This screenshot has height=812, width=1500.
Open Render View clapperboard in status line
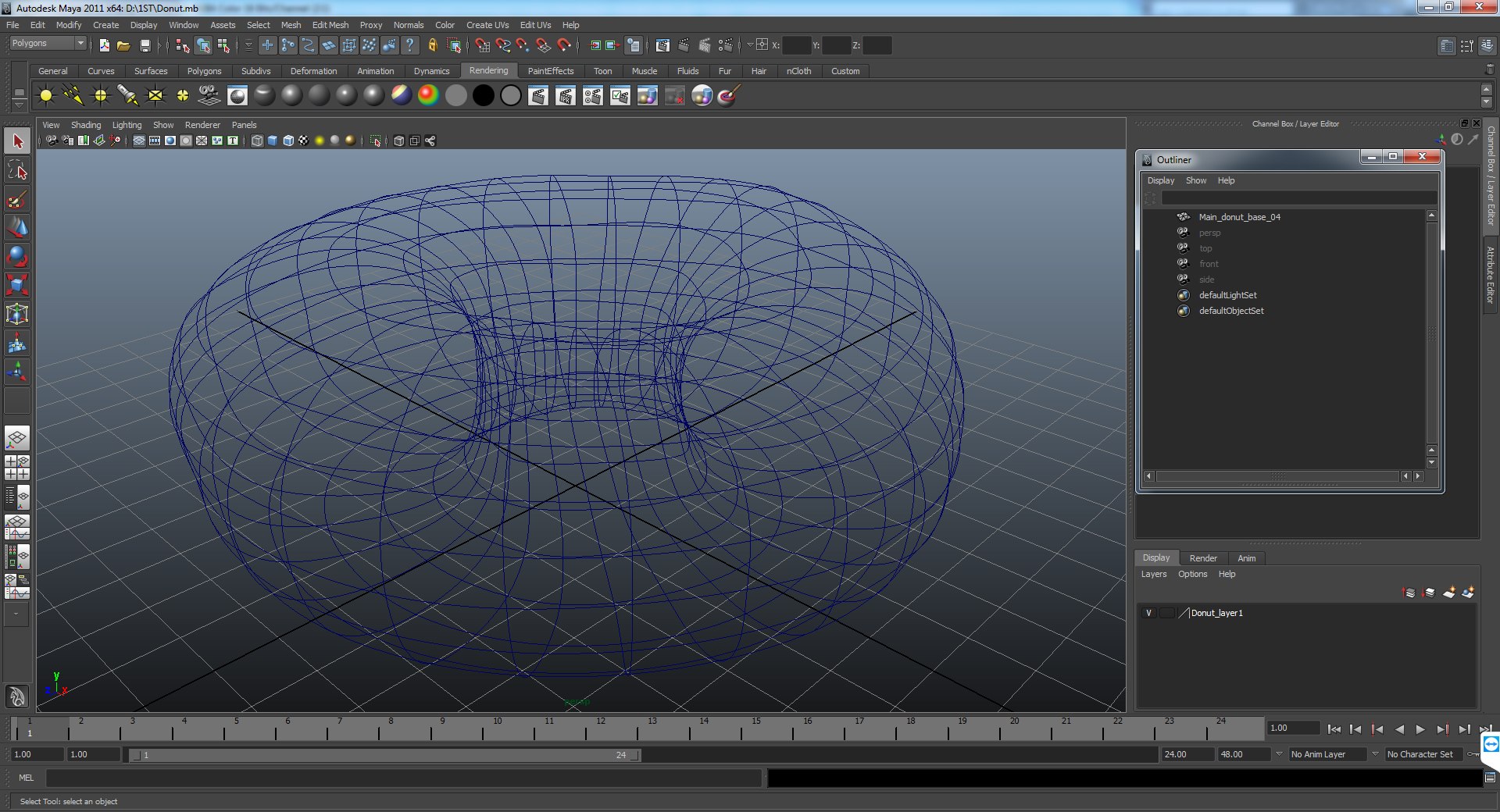(662, 45)
